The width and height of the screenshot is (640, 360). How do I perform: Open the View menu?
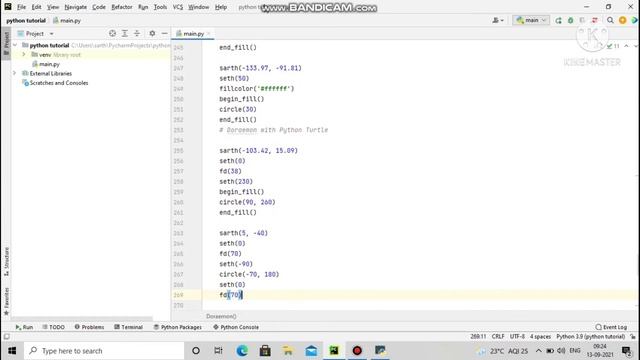click(53, 7)
